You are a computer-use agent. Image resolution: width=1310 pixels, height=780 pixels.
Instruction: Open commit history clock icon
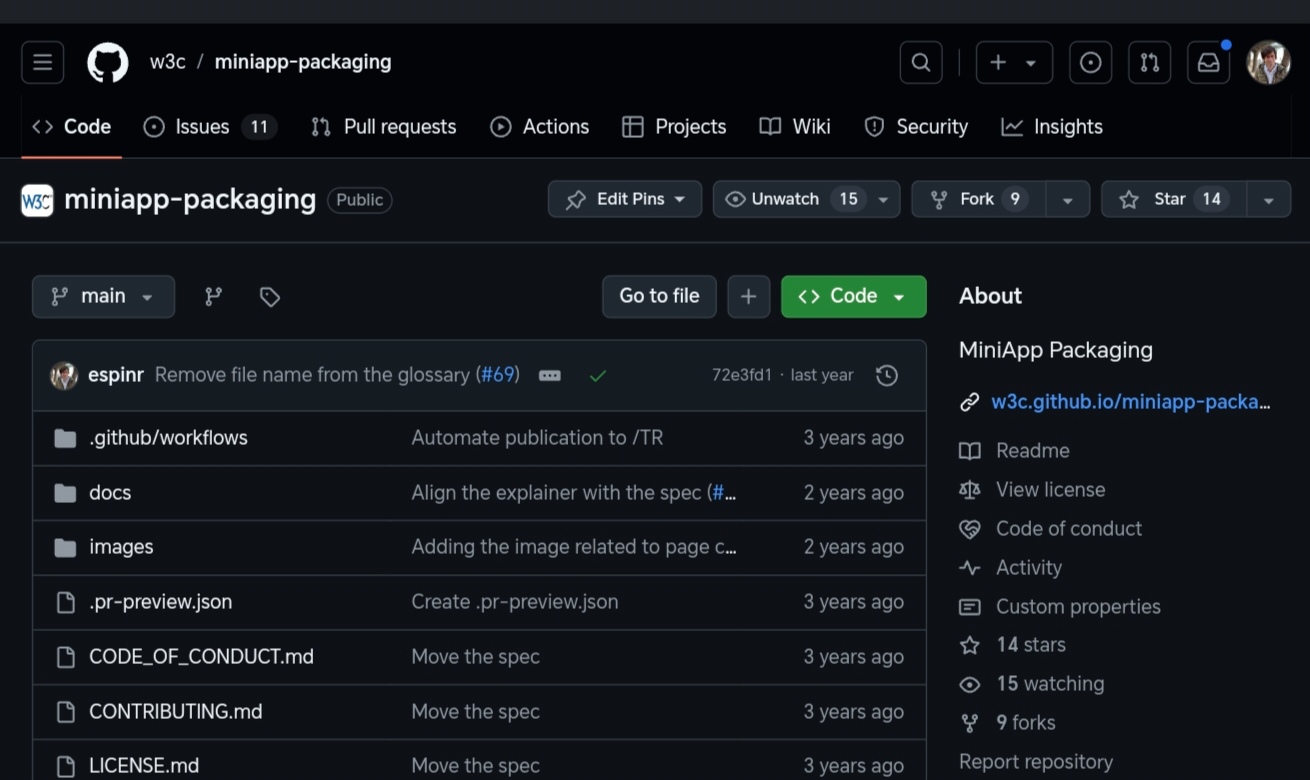pyautogui.click(x=887, y=375)
